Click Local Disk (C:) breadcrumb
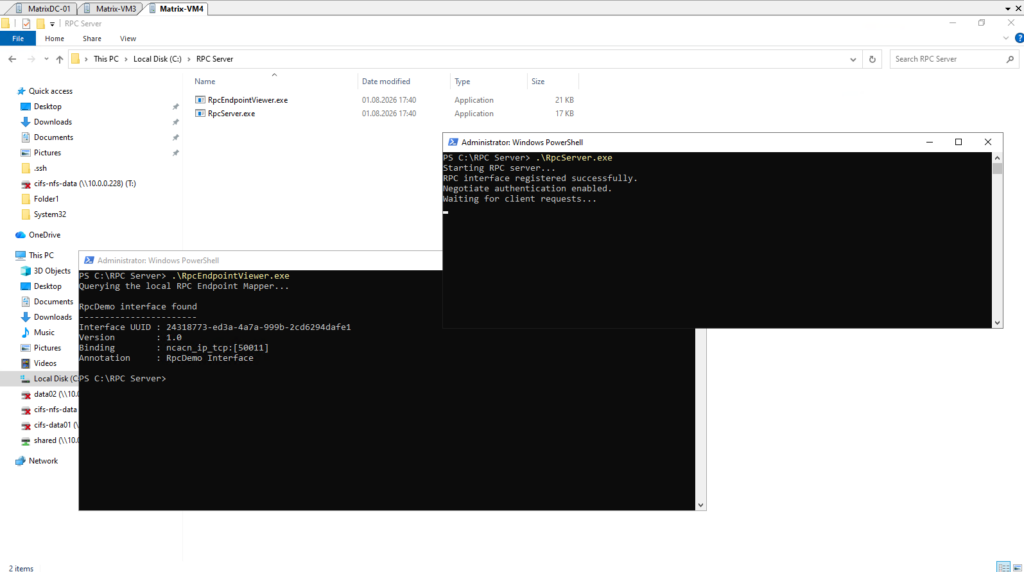This screenshot has width=1024, height=572. 157,59
